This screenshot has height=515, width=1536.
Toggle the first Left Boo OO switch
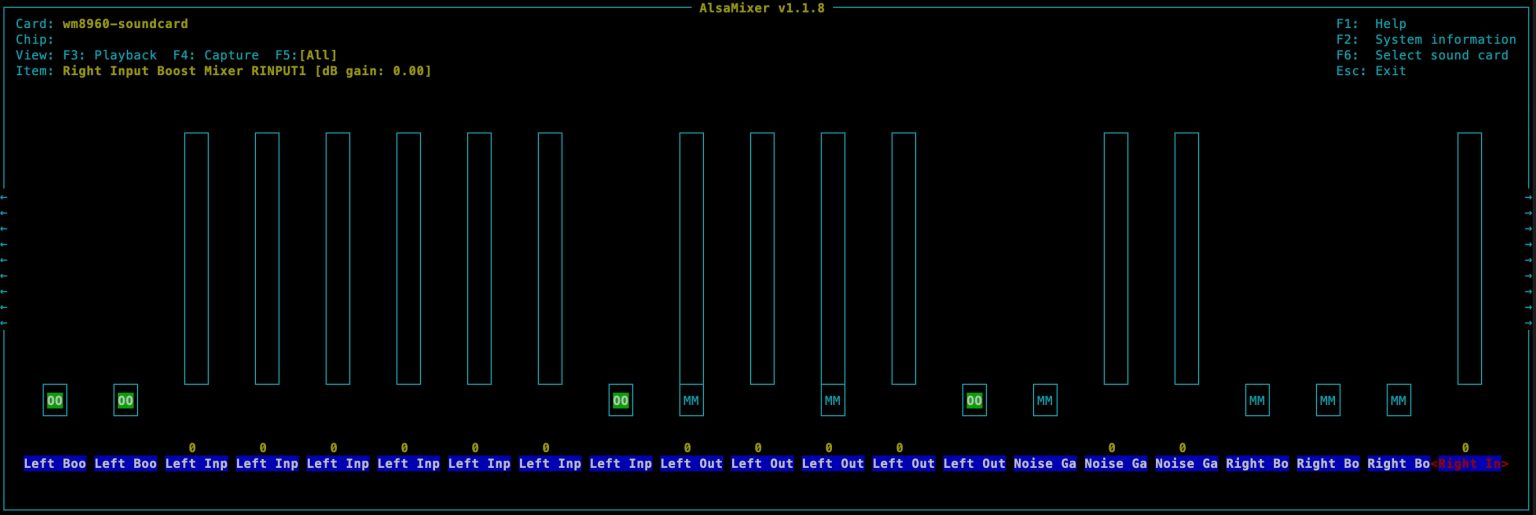click(x=55, y=400)
